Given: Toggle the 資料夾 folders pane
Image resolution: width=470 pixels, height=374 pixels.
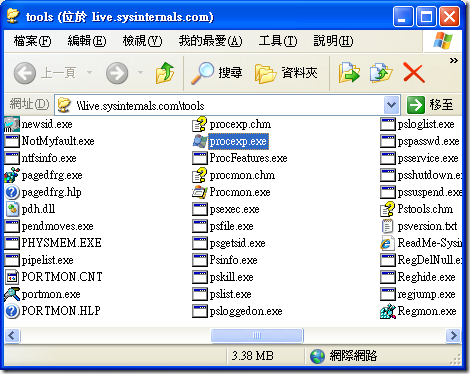Looking at the screenshot, I should click(286, 73).
